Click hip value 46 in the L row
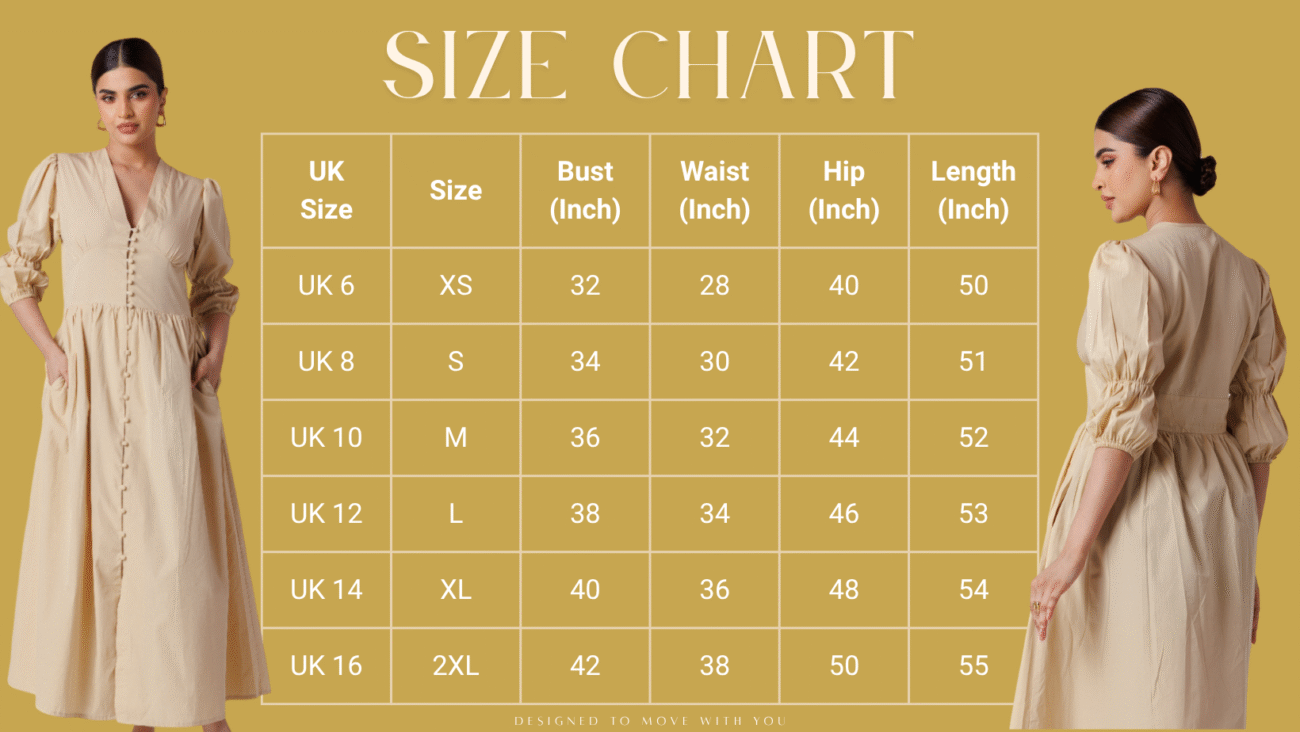 point(843,513)
